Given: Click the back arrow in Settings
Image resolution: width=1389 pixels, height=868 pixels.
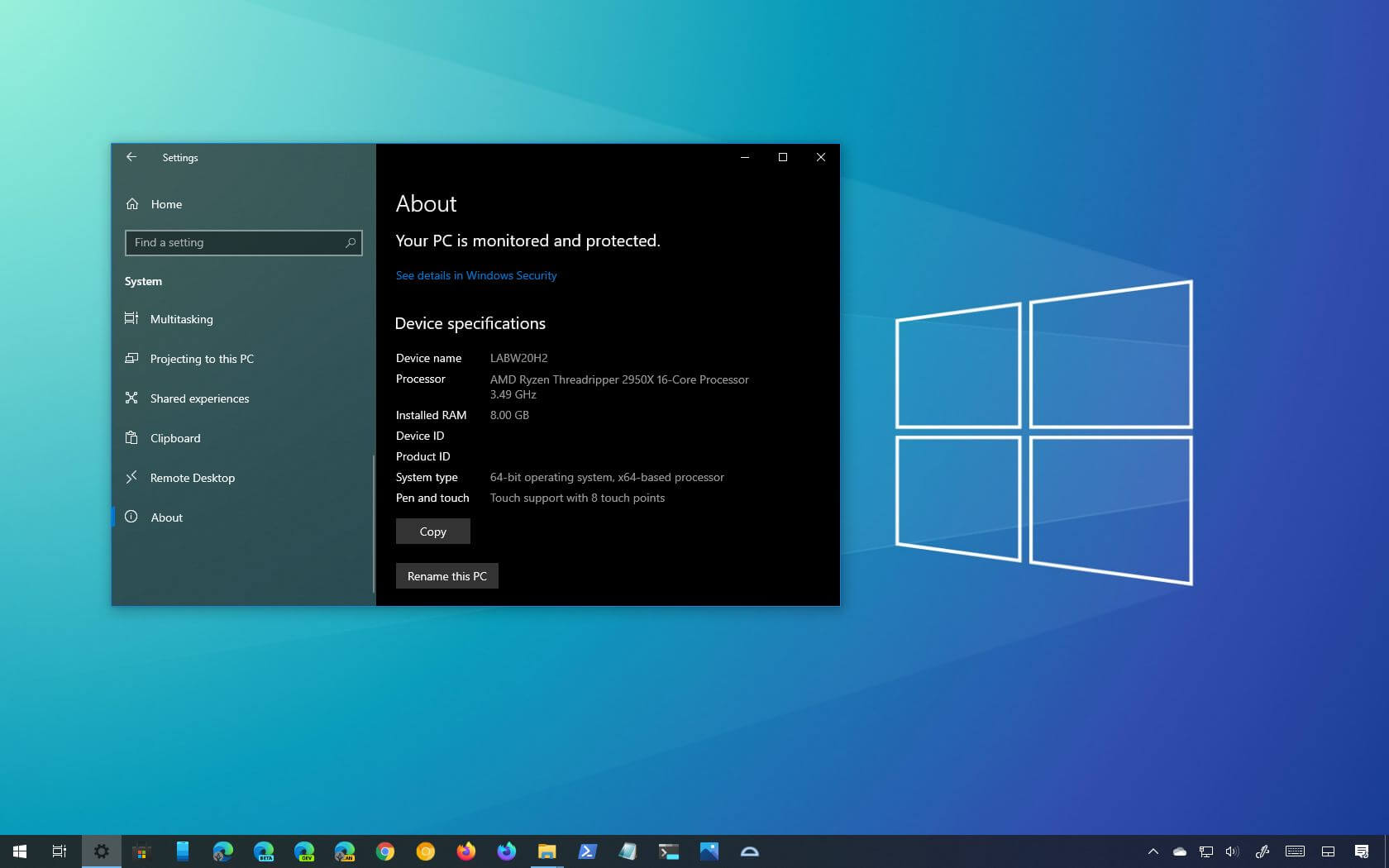Looking at the screenshot, I should tap(131, 157).
